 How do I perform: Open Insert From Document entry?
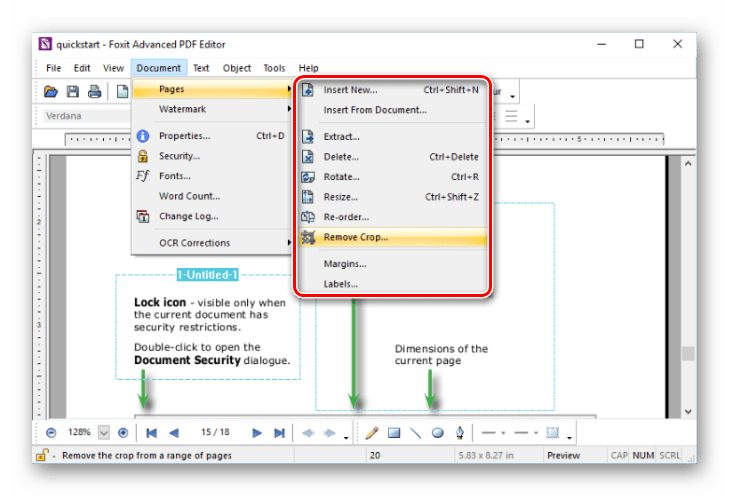pyautogui.click(x=392, y=110)
